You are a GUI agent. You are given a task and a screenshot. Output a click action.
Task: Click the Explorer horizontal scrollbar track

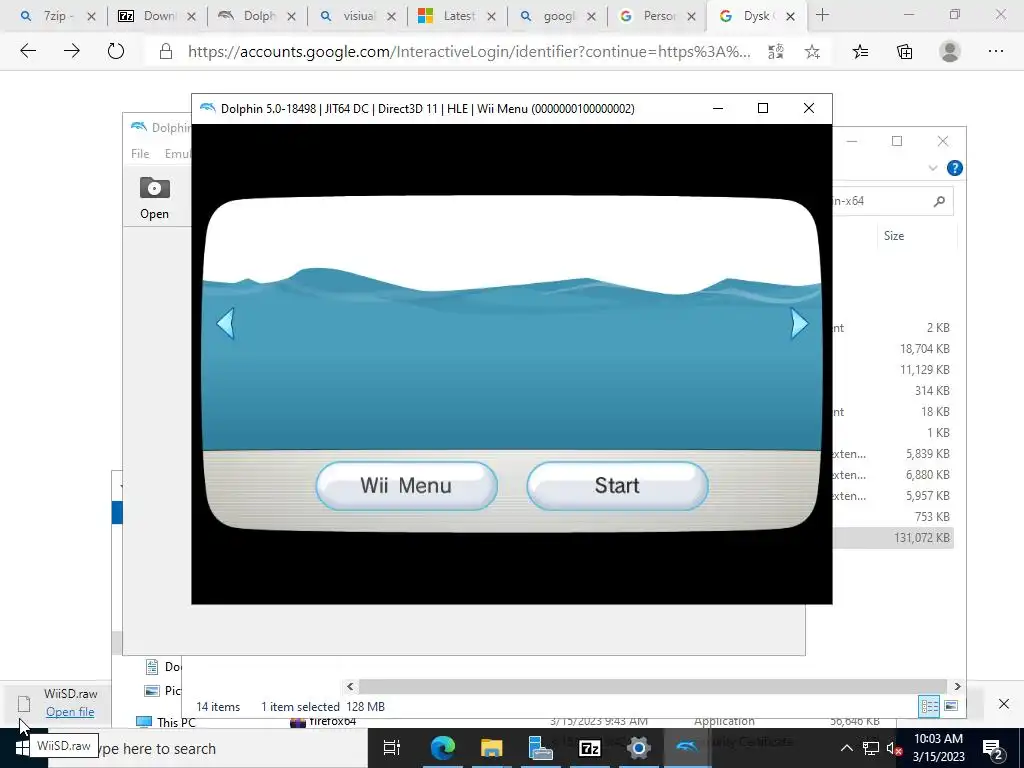[652, 686]
